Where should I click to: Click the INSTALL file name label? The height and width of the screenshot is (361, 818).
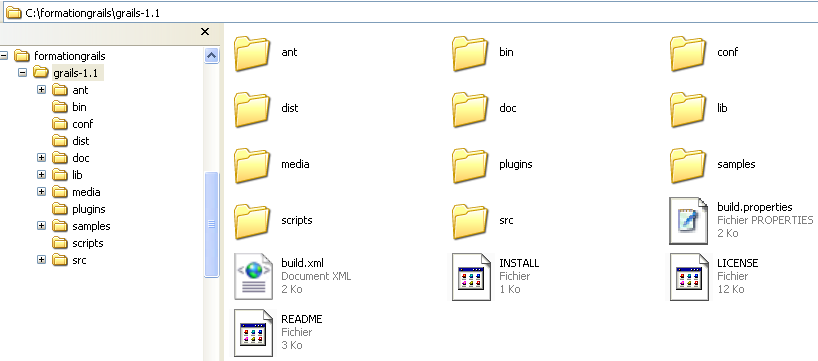[x=519, y=263]
